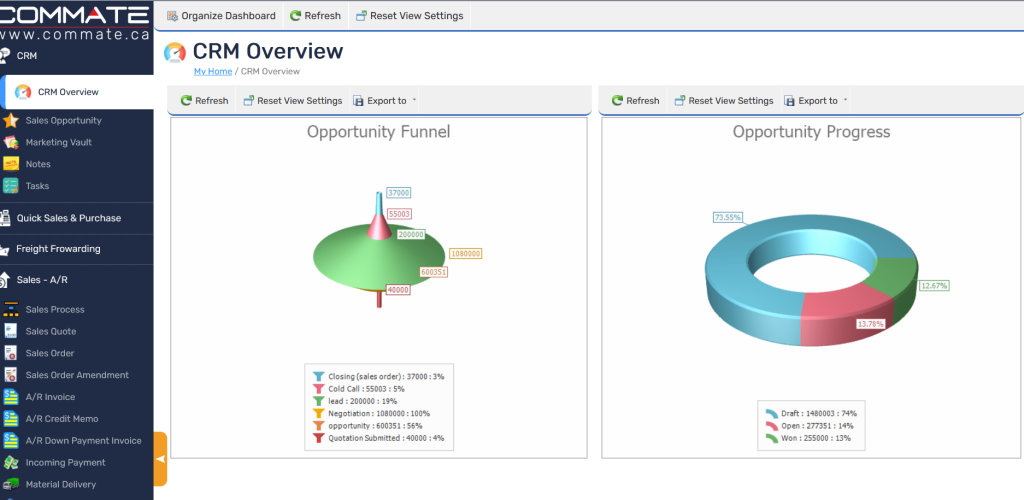1024x500 pixels.
Task: Click the Sales Order icon
Action: coord(10,353)
